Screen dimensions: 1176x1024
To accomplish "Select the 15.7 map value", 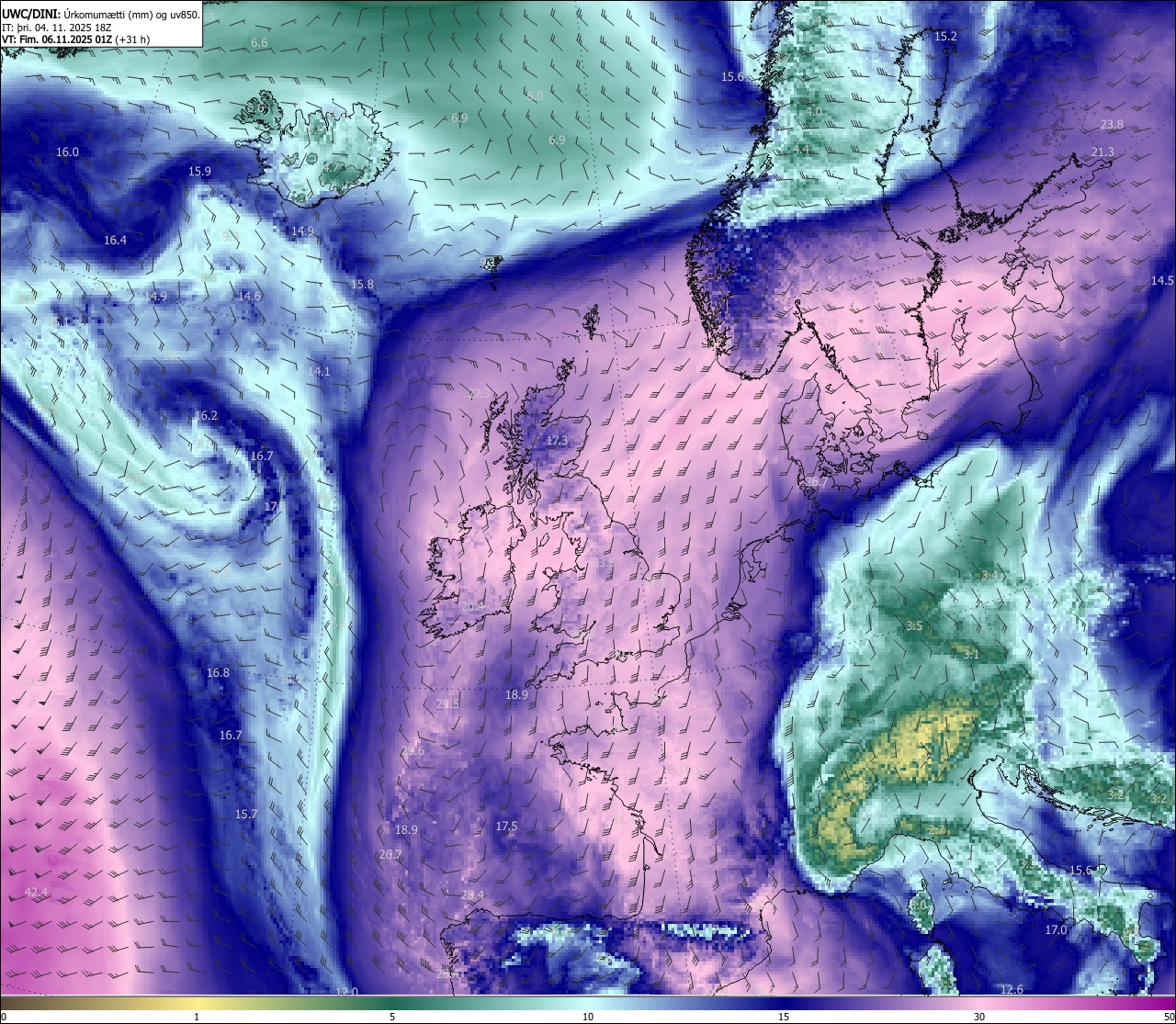I will tap(245, 815).
